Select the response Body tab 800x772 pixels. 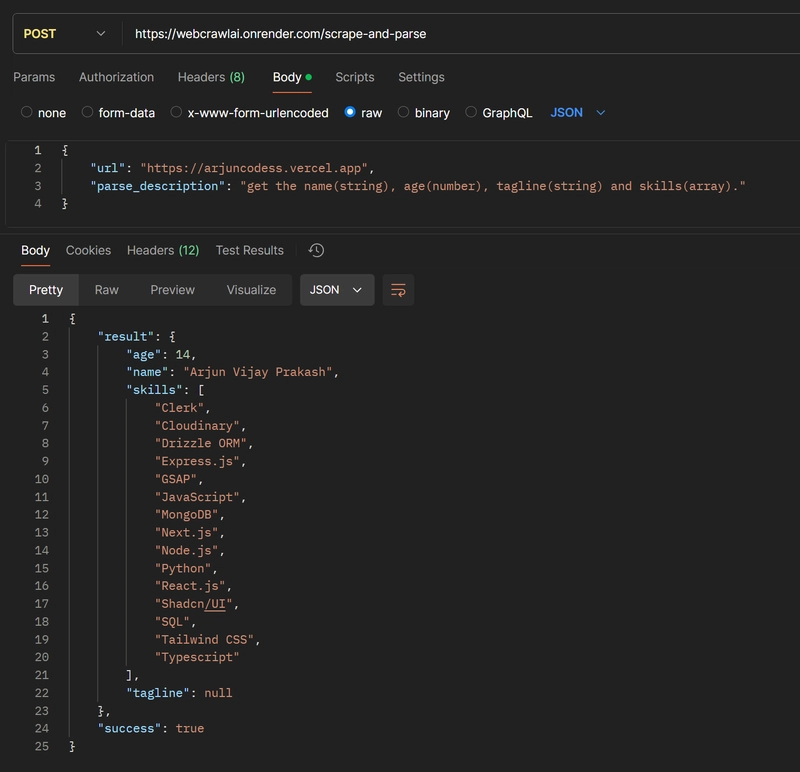35,251
